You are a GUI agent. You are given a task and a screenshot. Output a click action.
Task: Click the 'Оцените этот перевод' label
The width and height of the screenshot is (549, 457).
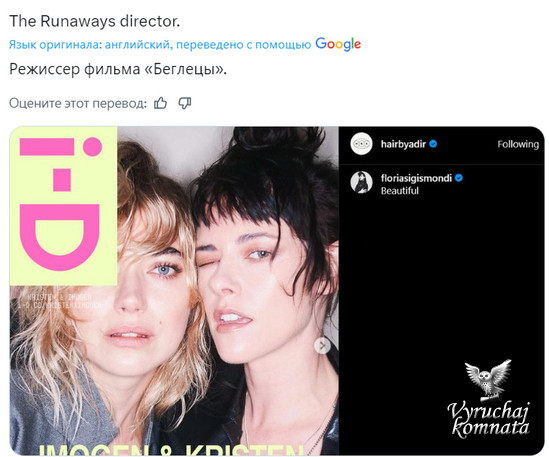point(78,103)
